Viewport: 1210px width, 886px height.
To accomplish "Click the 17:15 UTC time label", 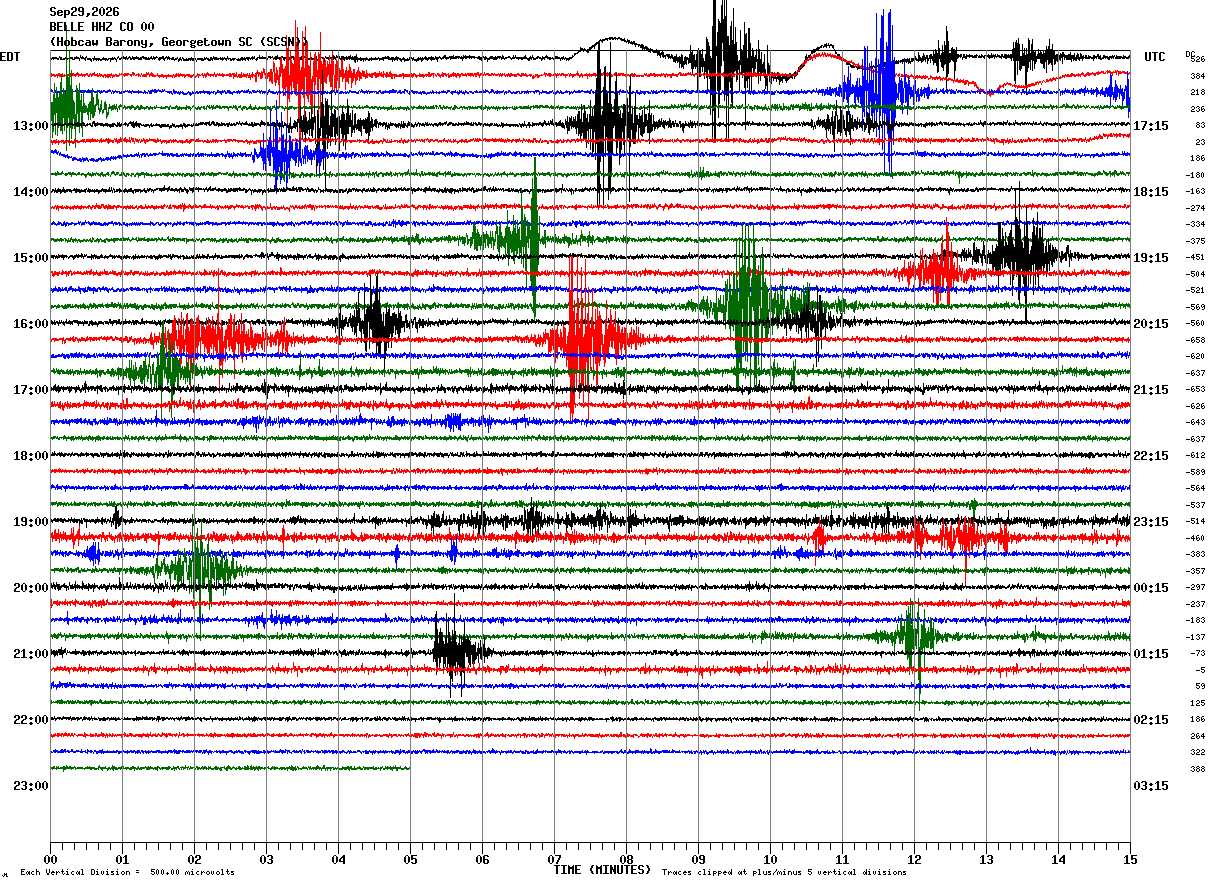I will (x=1151, y=126).
